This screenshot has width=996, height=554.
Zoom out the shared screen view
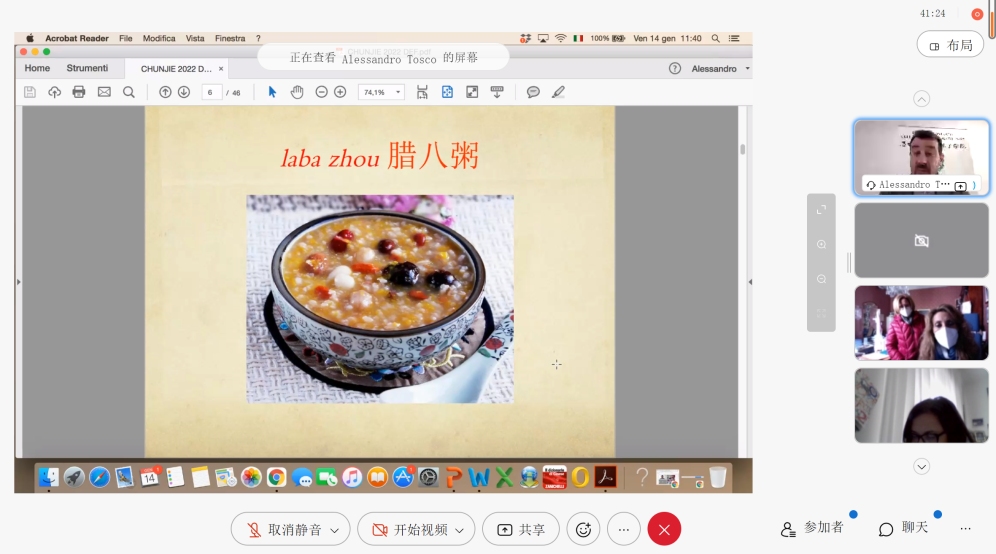click(821, 280)
